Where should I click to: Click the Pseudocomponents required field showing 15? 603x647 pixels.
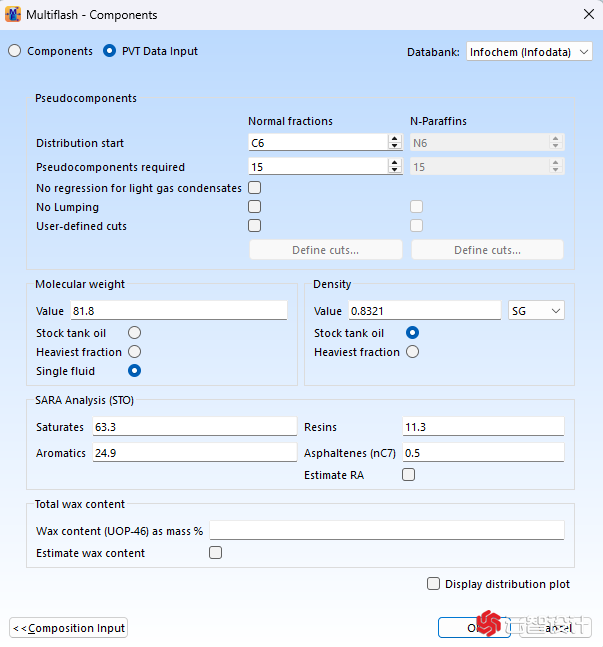[318, 167]
